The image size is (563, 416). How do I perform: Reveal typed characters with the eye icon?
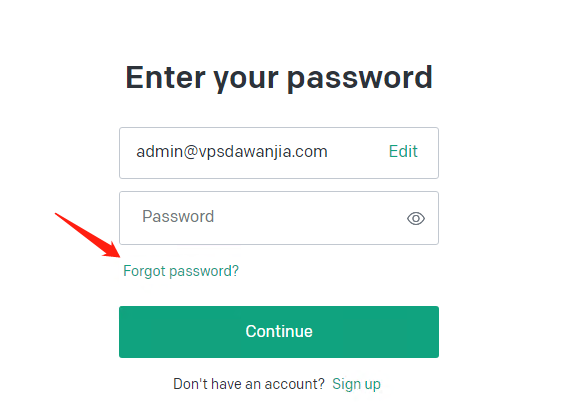click(x=416, y=218)
